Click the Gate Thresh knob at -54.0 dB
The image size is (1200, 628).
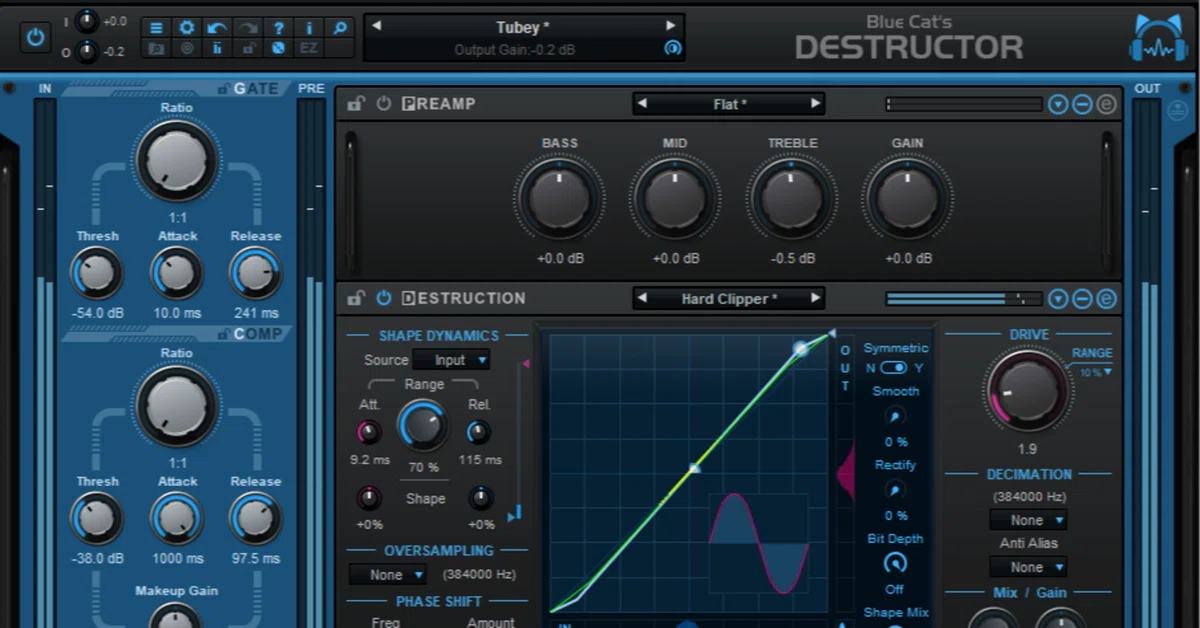(x=97, y=273)
